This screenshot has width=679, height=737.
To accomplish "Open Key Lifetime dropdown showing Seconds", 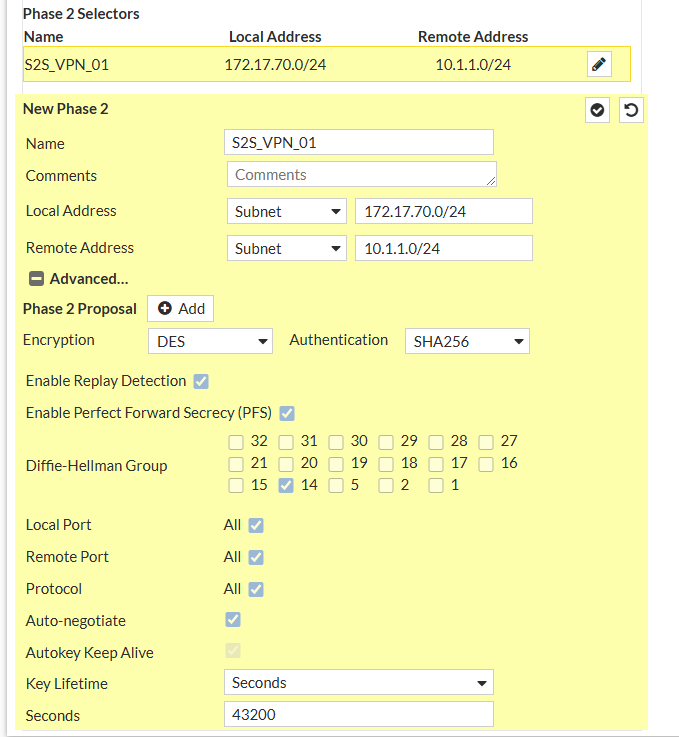I will tap(359, 682).
